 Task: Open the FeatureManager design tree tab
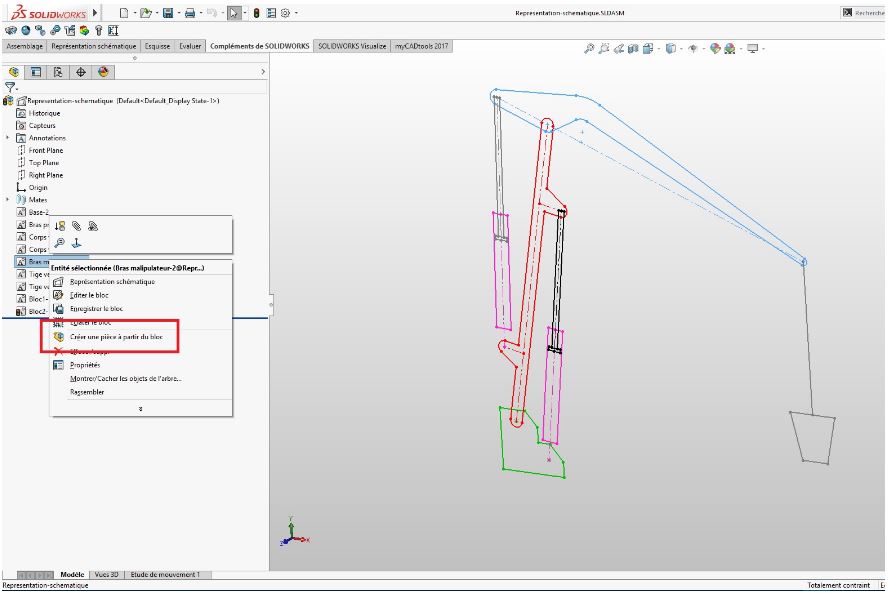point(14,72)
